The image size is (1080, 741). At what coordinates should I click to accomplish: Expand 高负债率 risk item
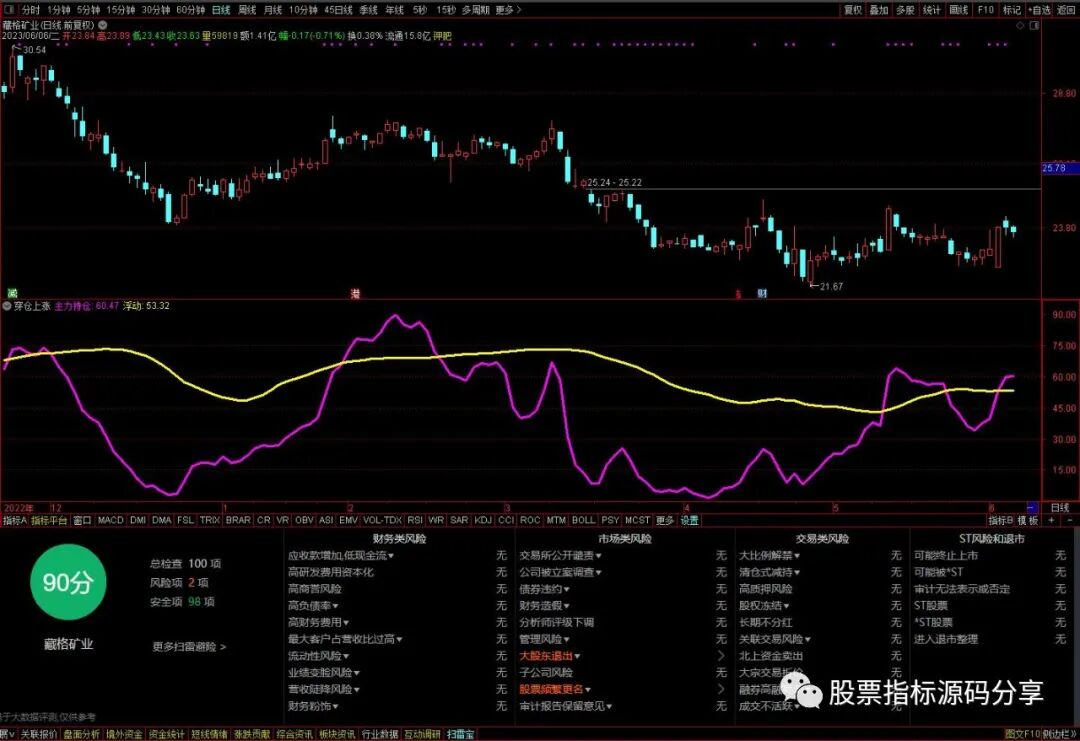(x=313, y=605)
